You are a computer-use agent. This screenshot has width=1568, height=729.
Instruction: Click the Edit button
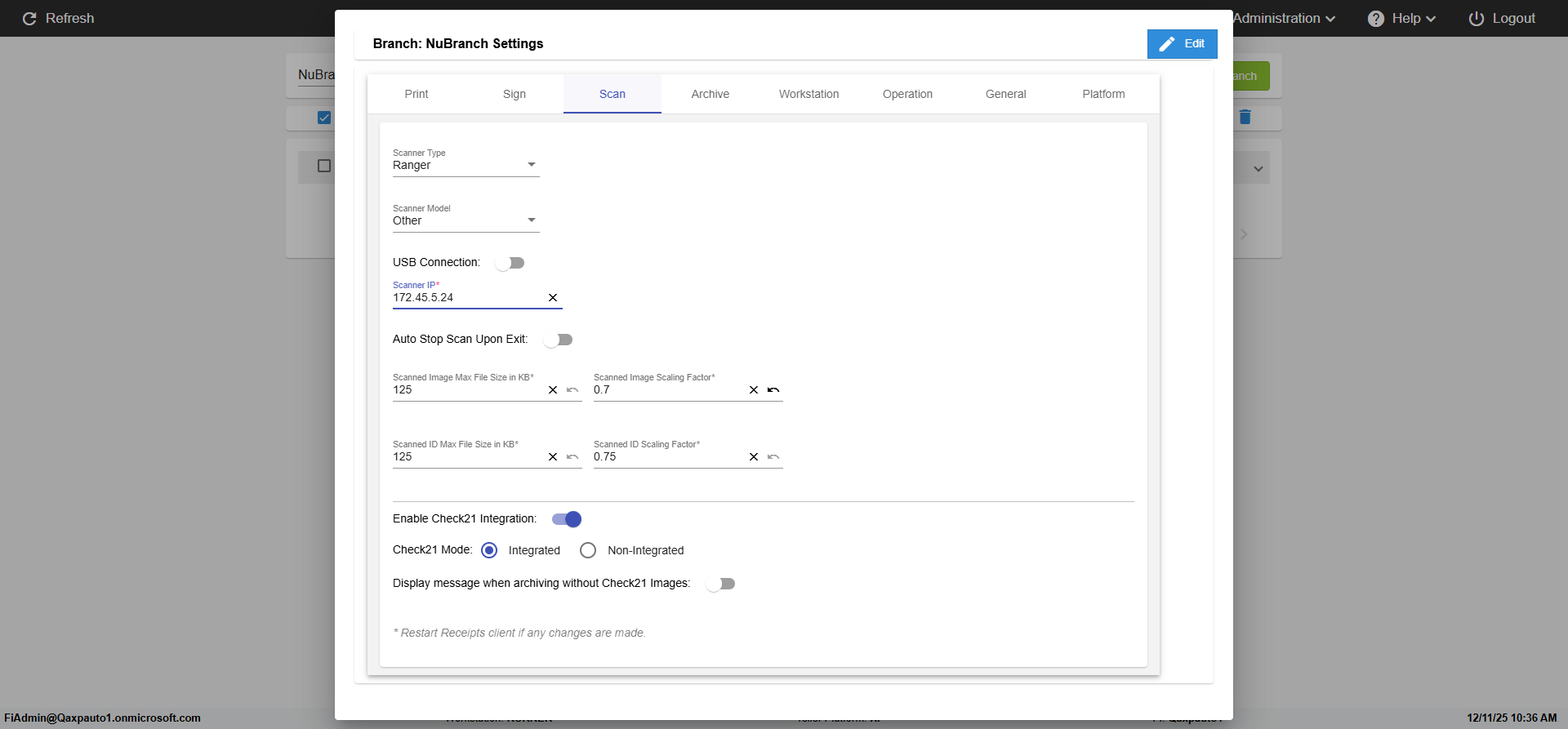point(1182,44)
